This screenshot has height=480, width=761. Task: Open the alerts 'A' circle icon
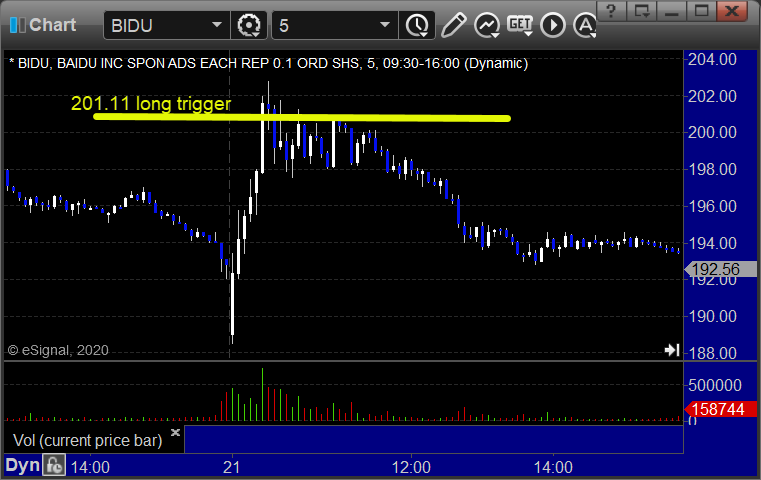tap(585, 25)
